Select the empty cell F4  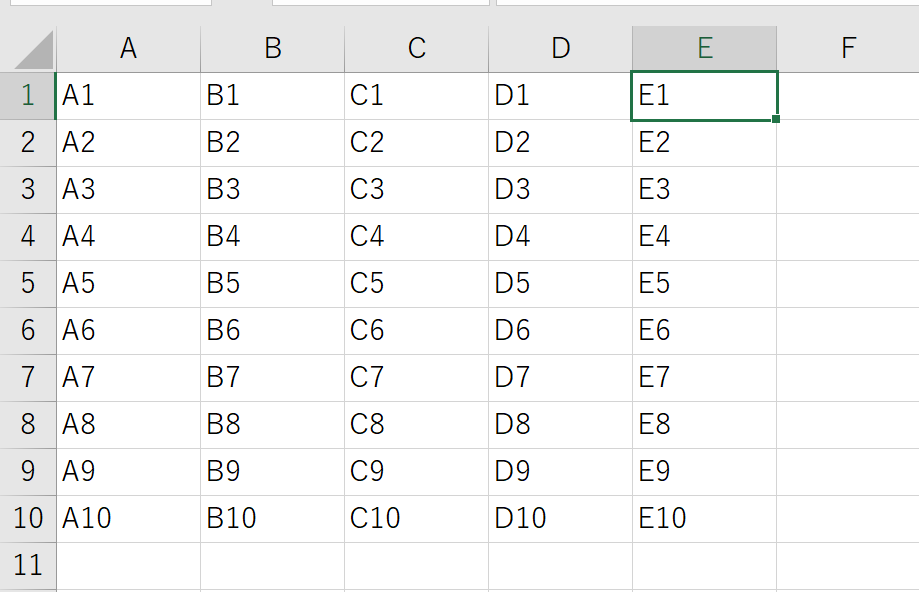pos(848,237)
